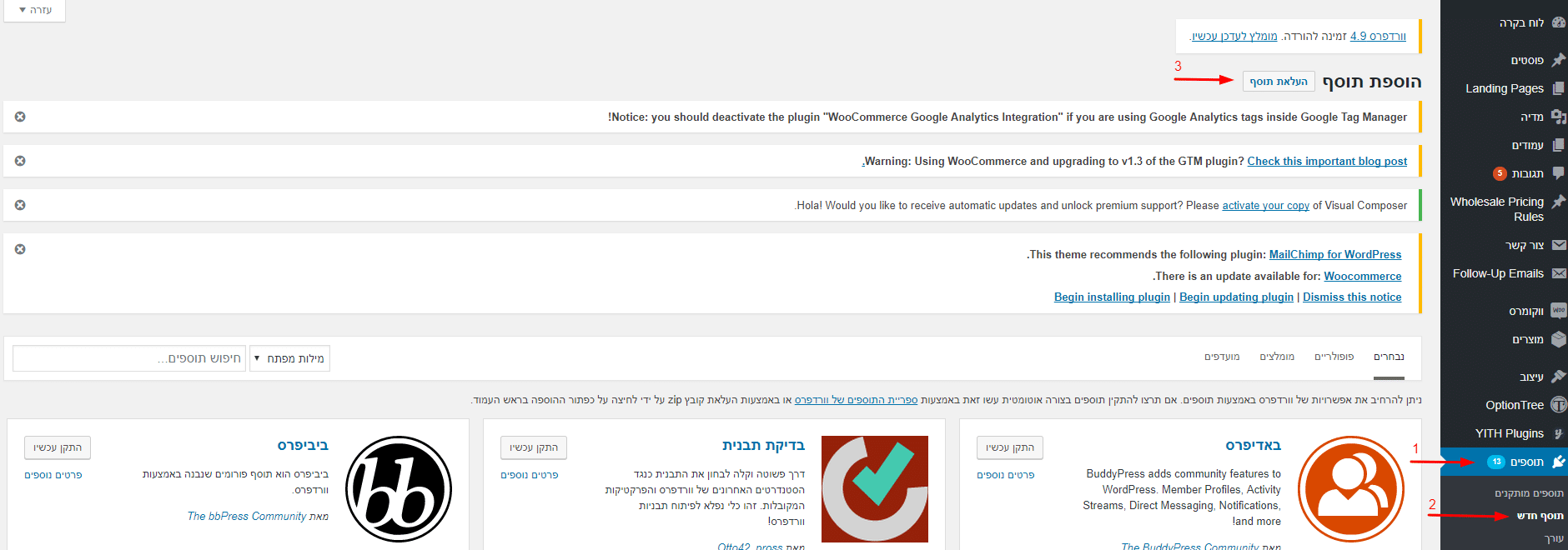Click the Pages (עמודים) icon in sidebar

(1558, 145)
